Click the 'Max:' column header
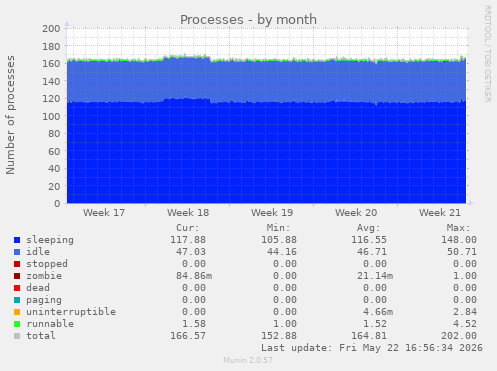497x371 pixels. click(x=458, y=228)
